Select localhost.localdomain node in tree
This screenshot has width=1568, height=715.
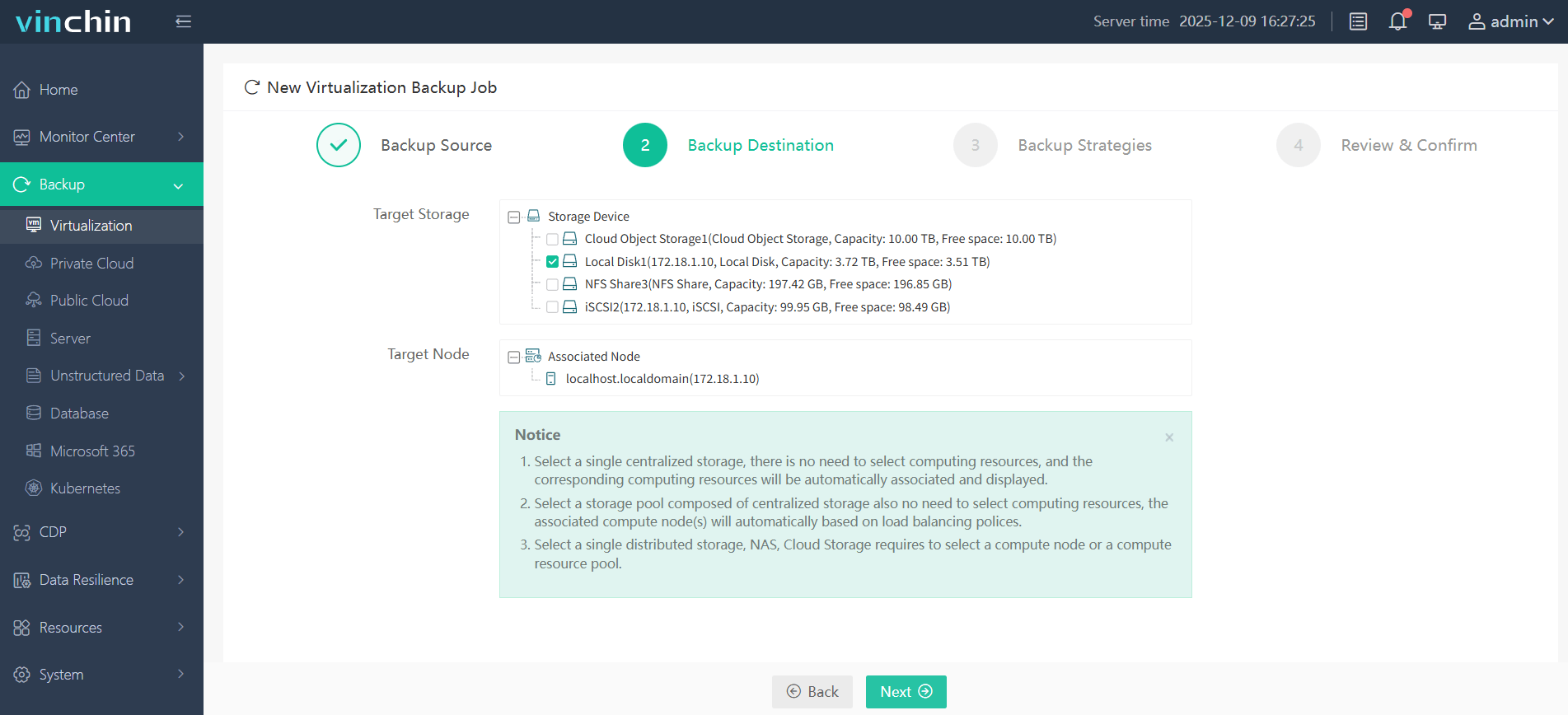[662, 379]
